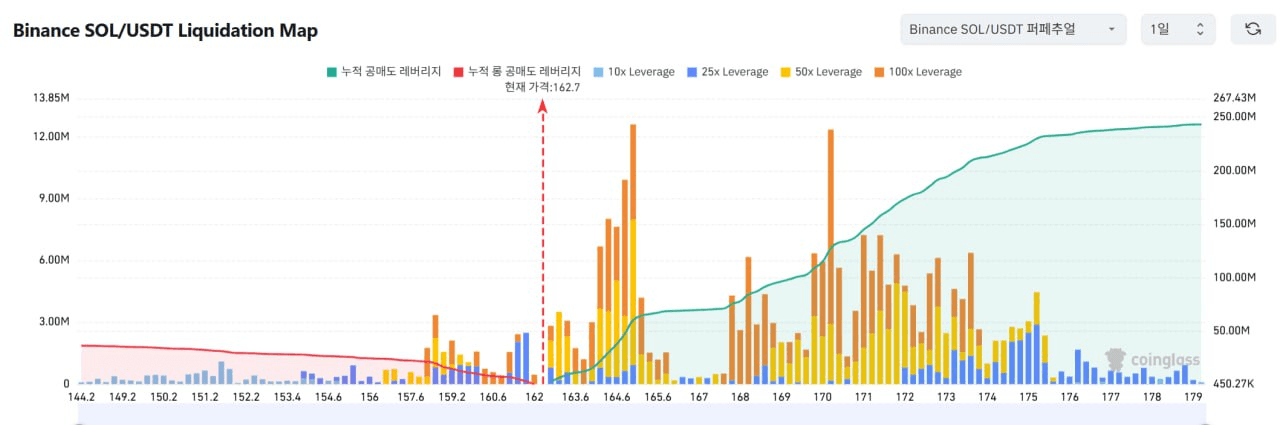1280x425 pixels.
Task: Click the 200.00M right axis label
Action: click(x=1233, y=171)
